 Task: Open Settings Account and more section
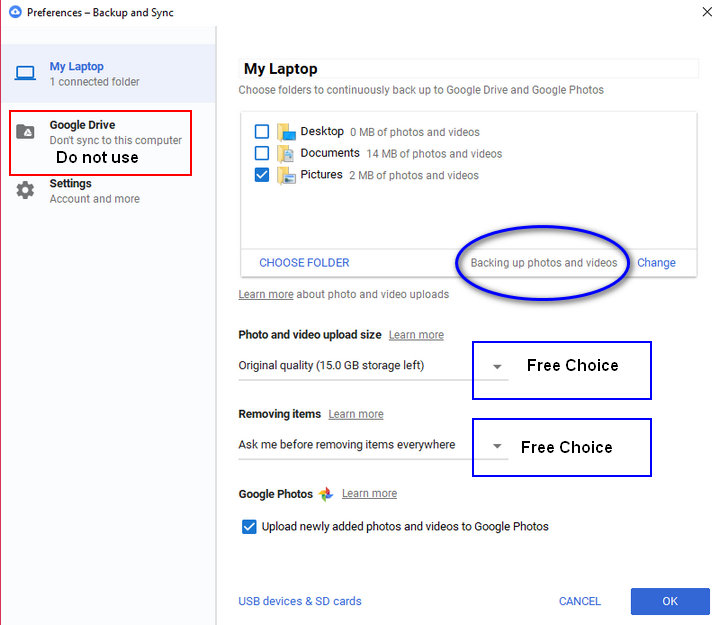coord(109,191)
